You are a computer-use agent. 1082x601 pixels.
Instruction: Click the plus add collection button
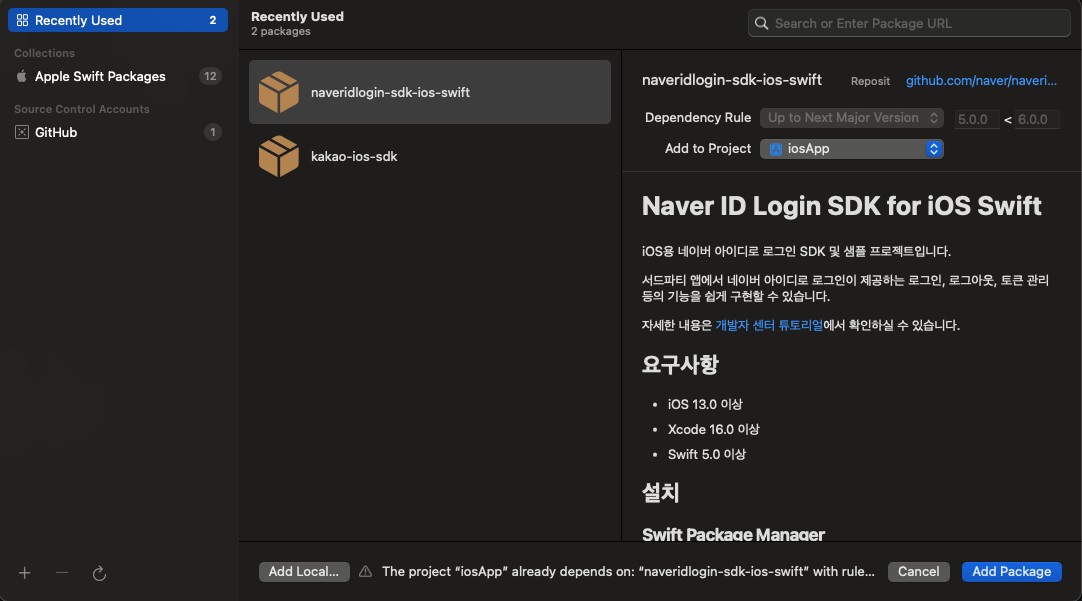25,573
